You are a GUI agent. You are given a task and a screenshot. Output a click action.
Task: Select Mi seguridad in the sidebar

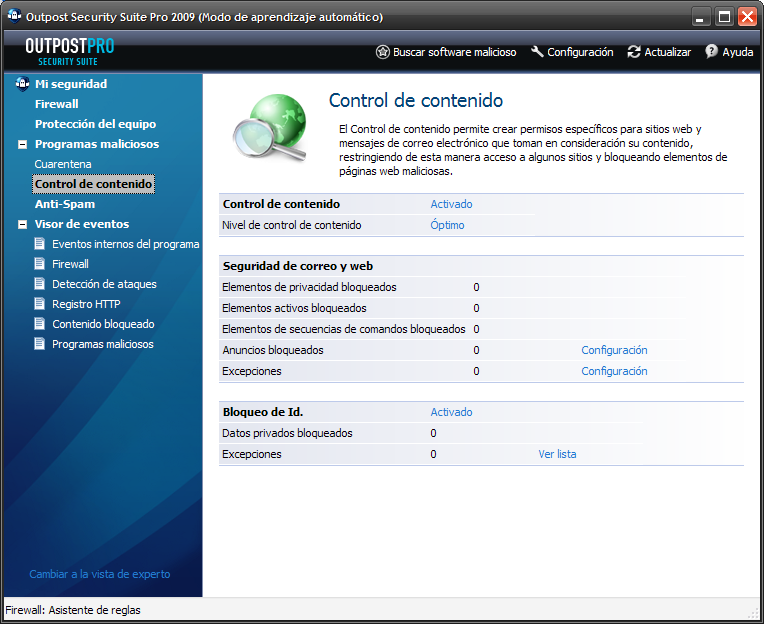[71, 84]
